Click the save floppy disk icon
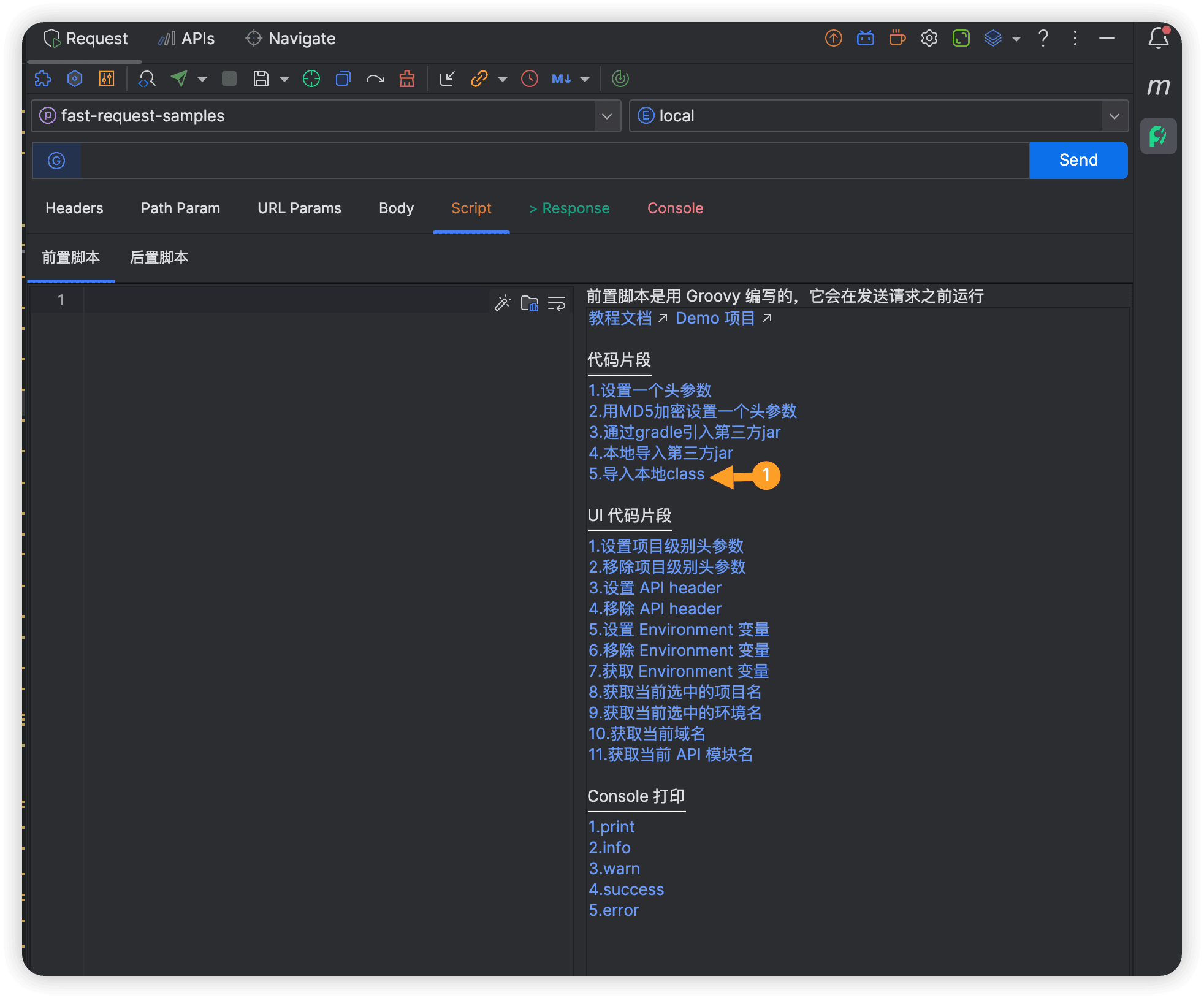This screenshot has height=998, width=1204. point(261,78)
